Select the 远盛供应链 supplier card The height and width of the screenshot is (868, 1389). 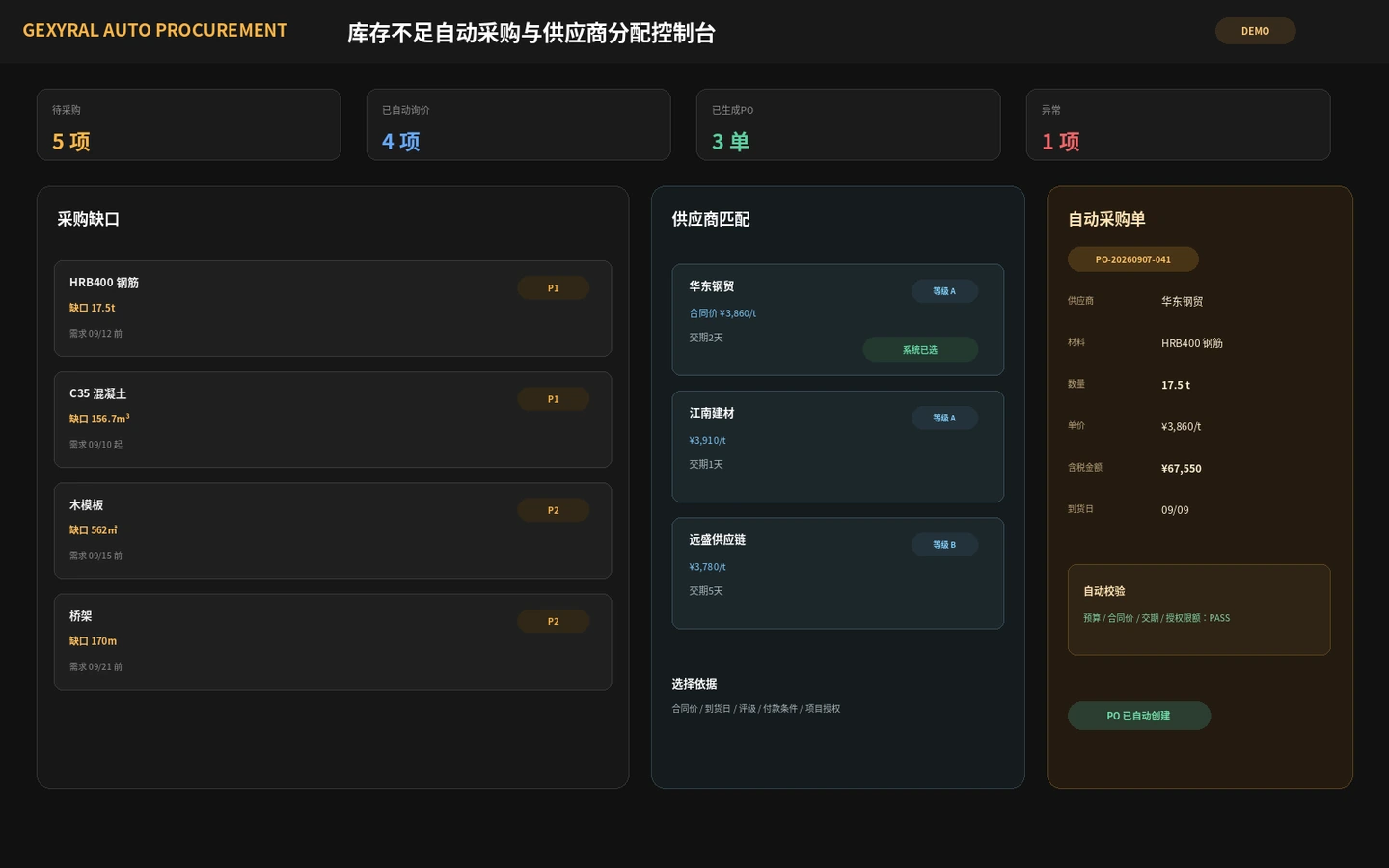[838, 573]
